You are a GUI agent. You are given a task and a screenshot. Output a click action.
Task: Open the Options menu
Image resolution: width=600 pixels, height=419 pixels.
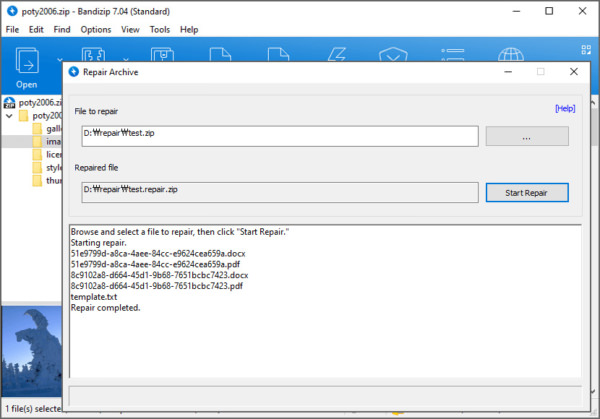[96, 30]
